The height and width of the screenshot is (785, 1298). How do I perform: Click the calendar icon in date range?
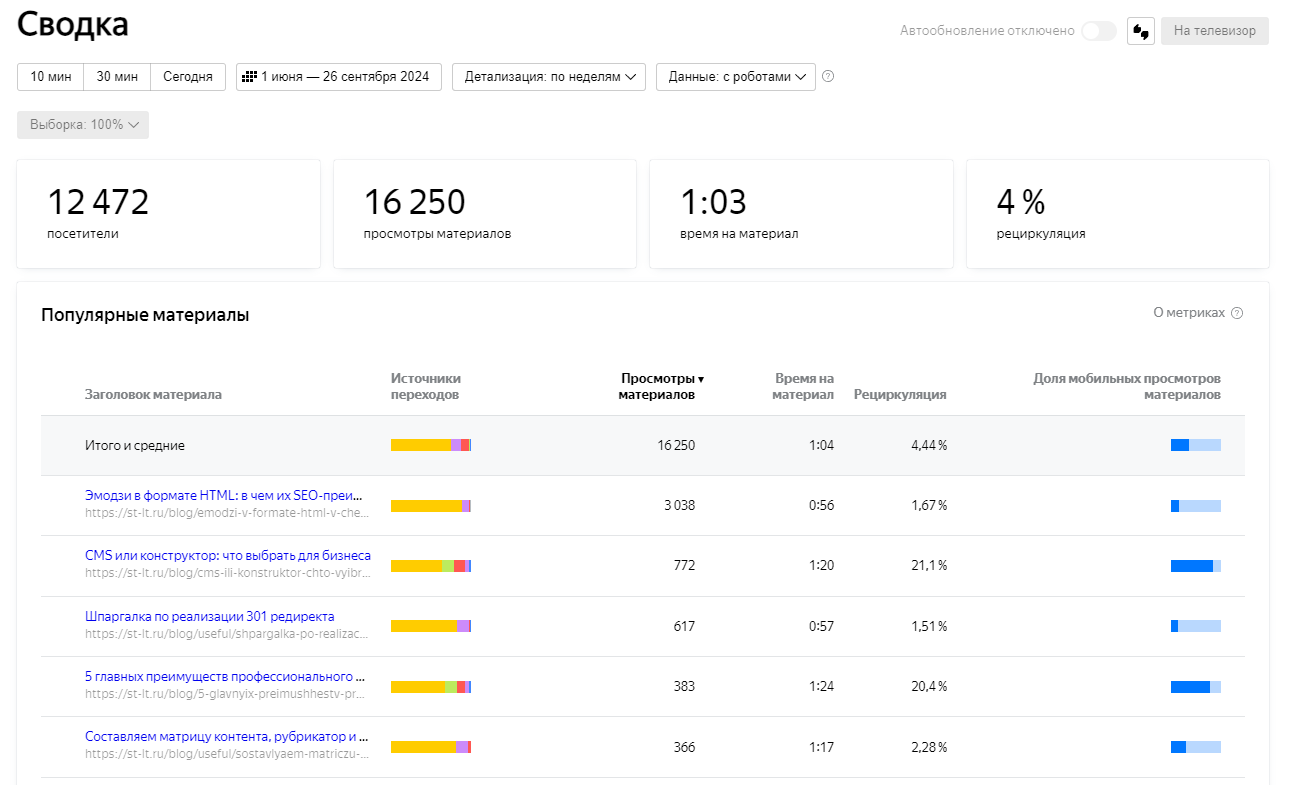pyautogui.click(x=250, y=77)
